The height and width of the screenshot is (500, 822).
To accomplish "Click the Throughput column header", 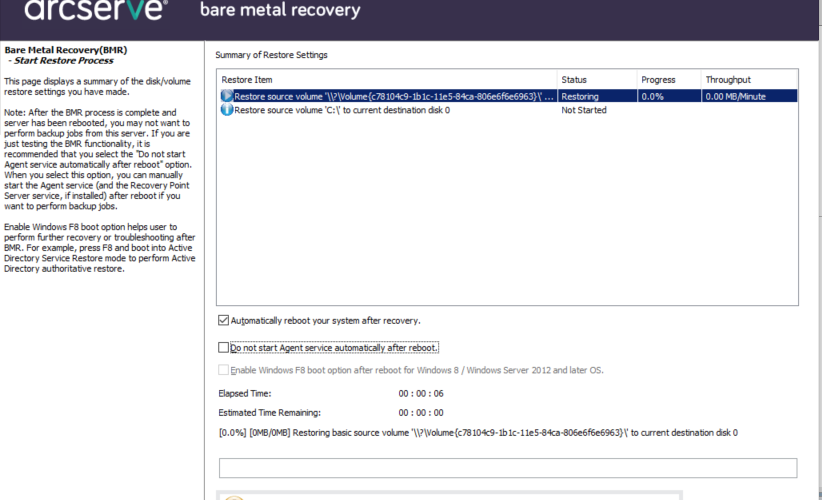I will [x=749, y=80].
